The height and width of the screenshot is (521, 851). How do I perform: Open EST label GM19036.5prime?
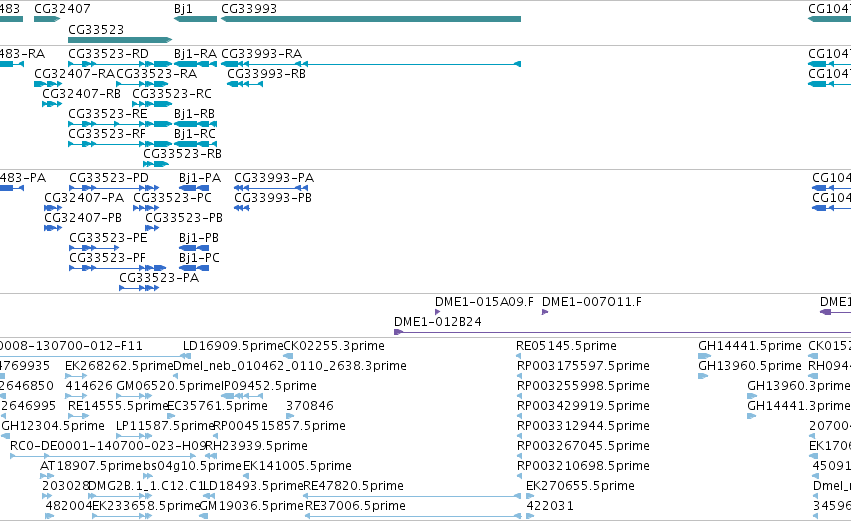click(251, 506)
